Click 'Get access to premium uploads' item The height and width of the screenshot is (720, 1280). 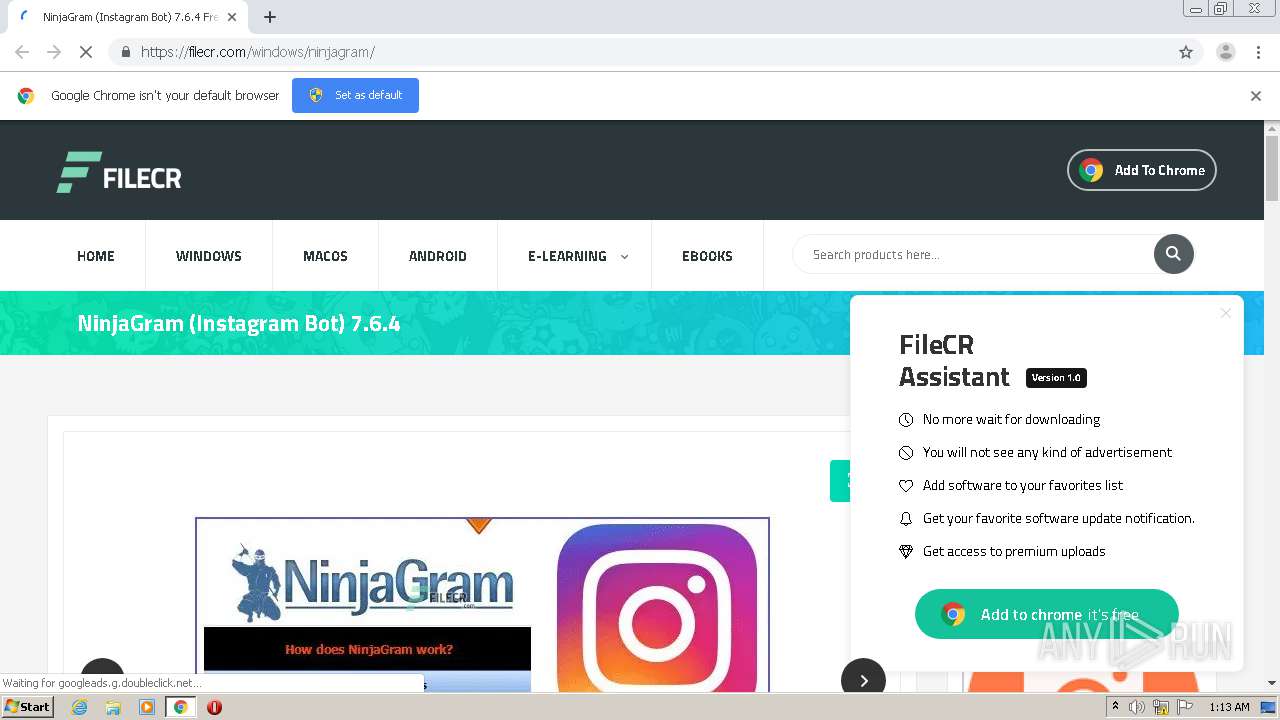[x=1014, y=551]
